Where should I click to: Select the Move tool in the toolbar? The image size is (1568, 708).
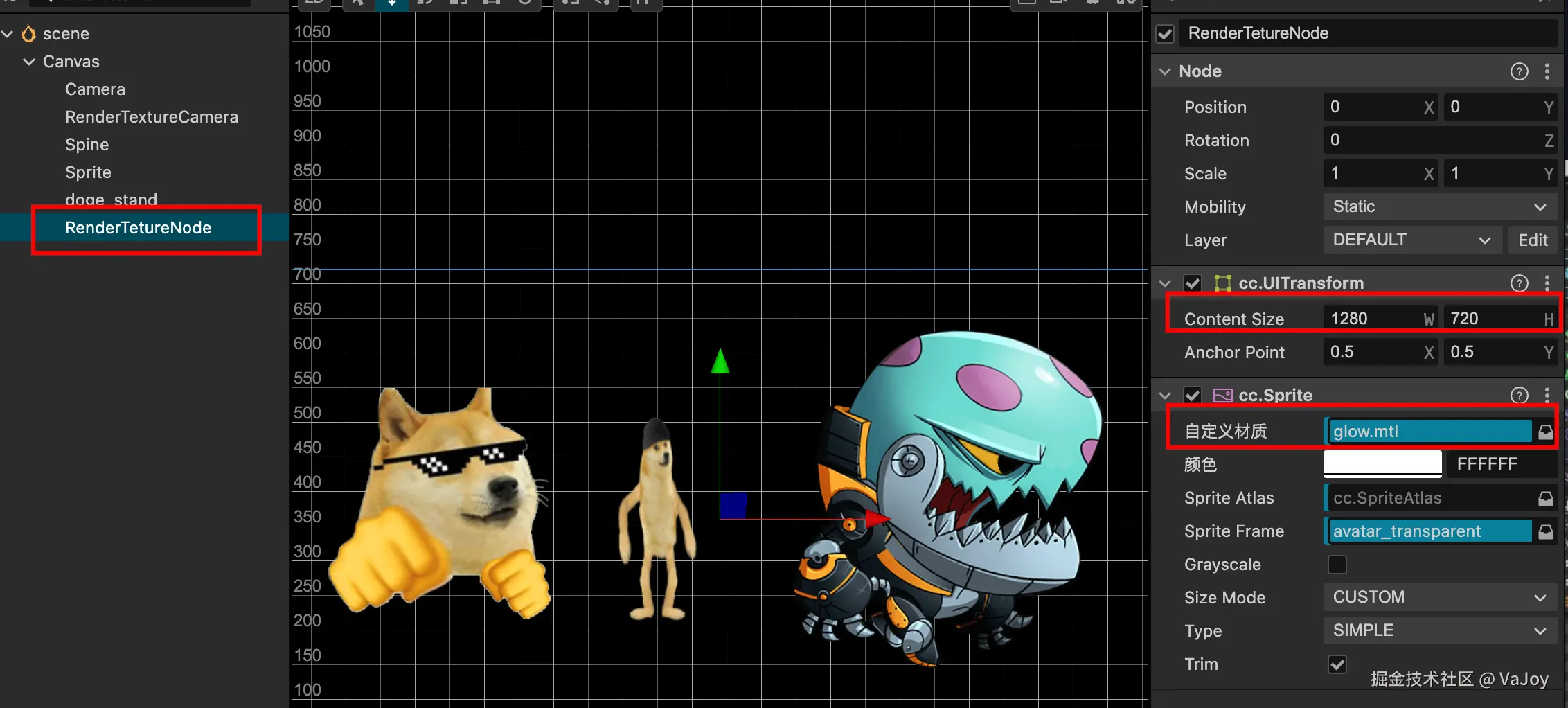tap(392, 4)
